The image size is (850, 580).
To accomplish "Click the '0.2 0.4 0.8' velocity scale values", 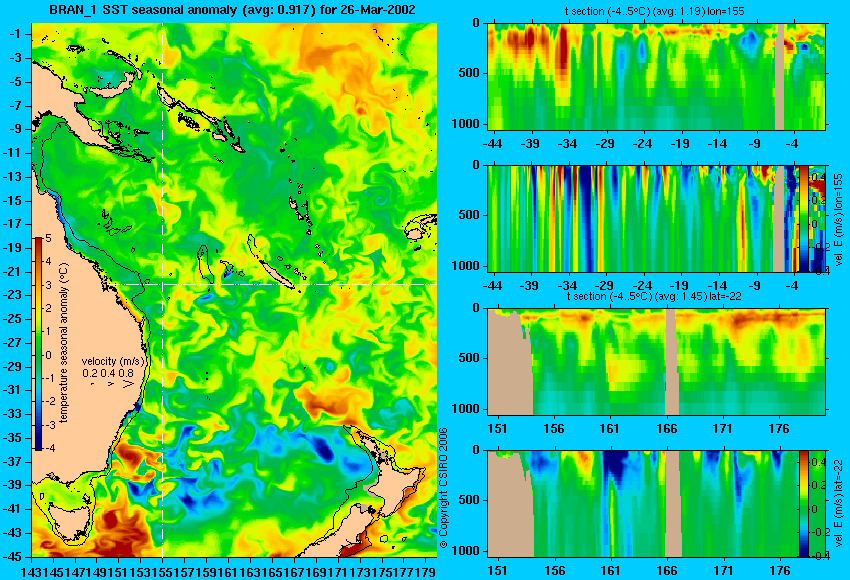I will pyautogui.click(x=108, y=373).
